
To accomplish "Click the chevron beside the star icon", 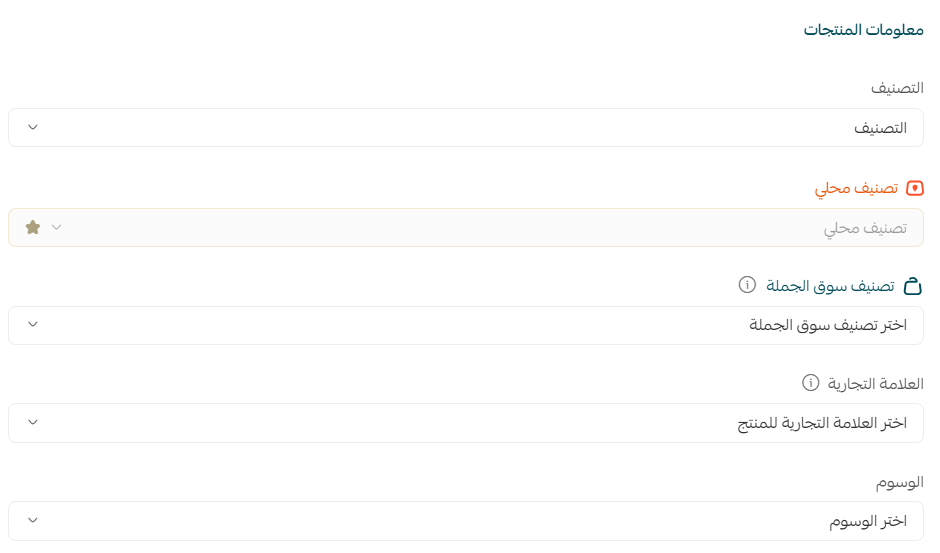I will click(57, 227).
